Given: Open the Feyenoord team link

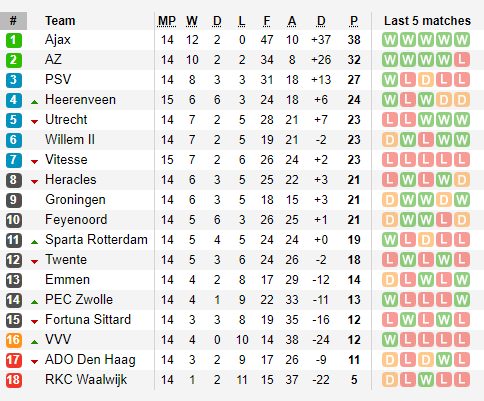Looking at the screenshot, I should pos(76,220).
